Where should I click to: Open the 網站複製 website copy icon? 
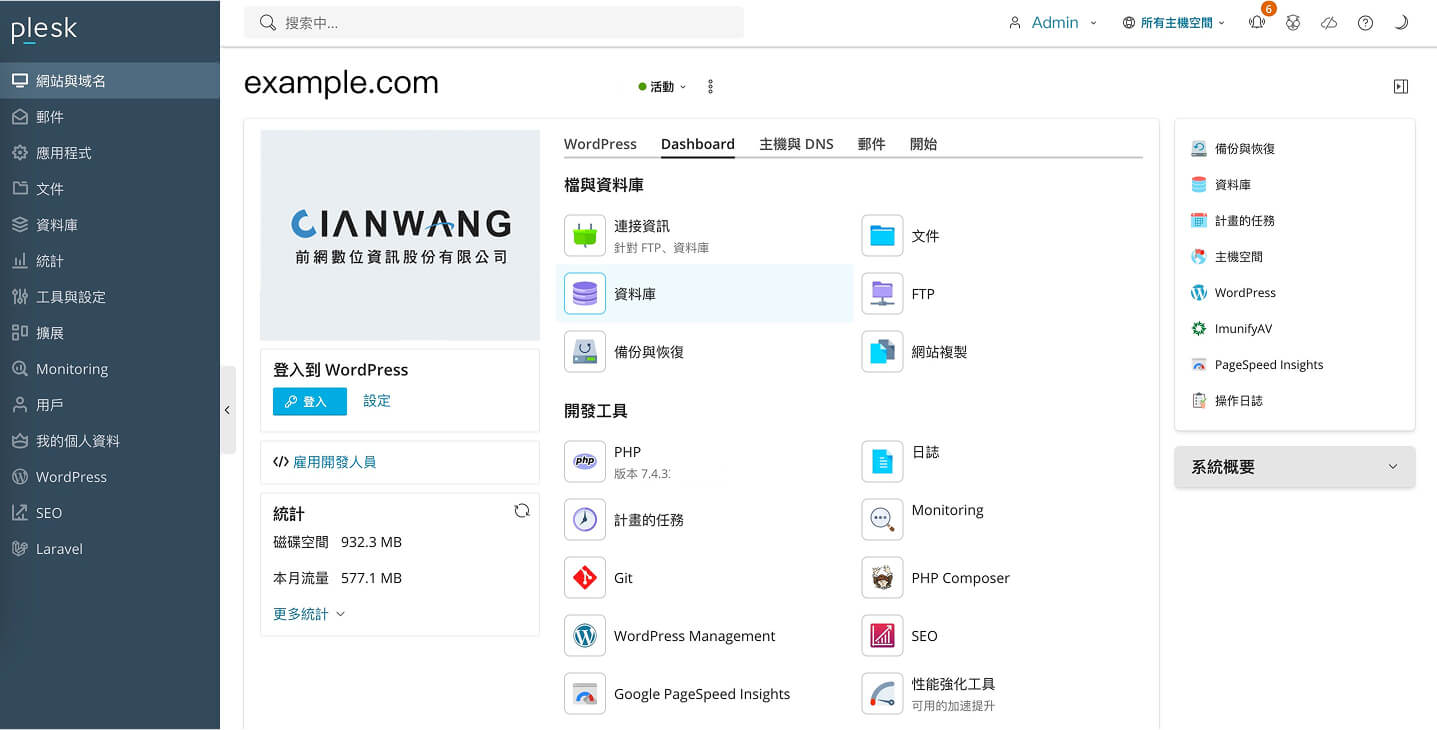882,352
